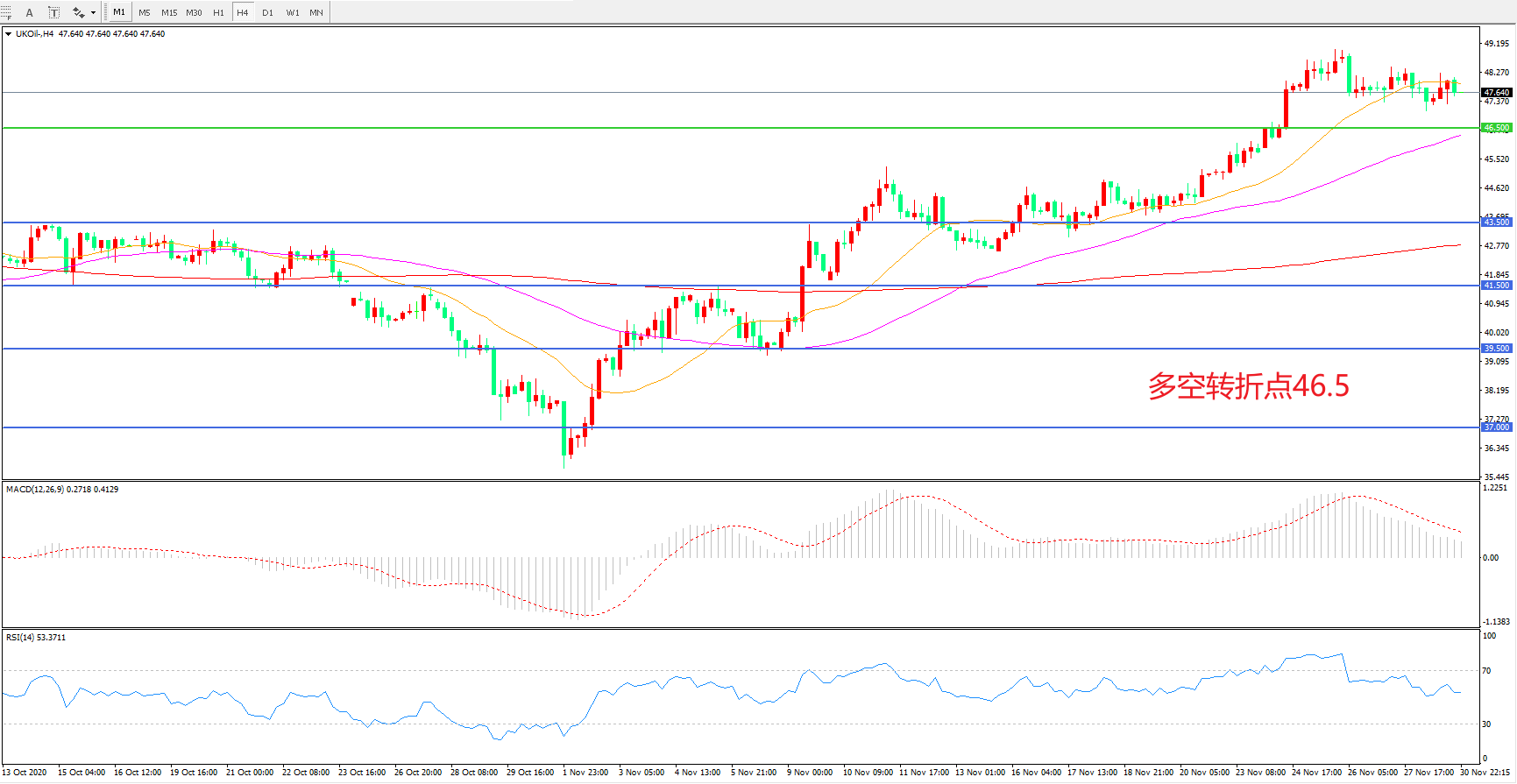This screenshot has width=1517, height=784.
Task: Click the blue 37.000 price level label
Action: pos(1496,427)
